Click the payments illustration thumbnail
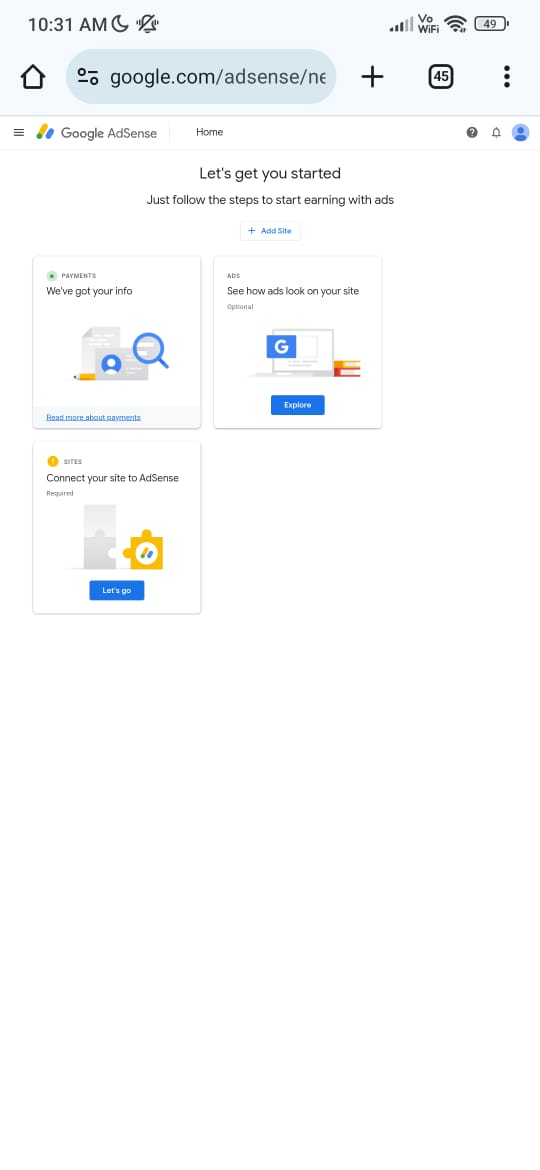 pos(121,354)
